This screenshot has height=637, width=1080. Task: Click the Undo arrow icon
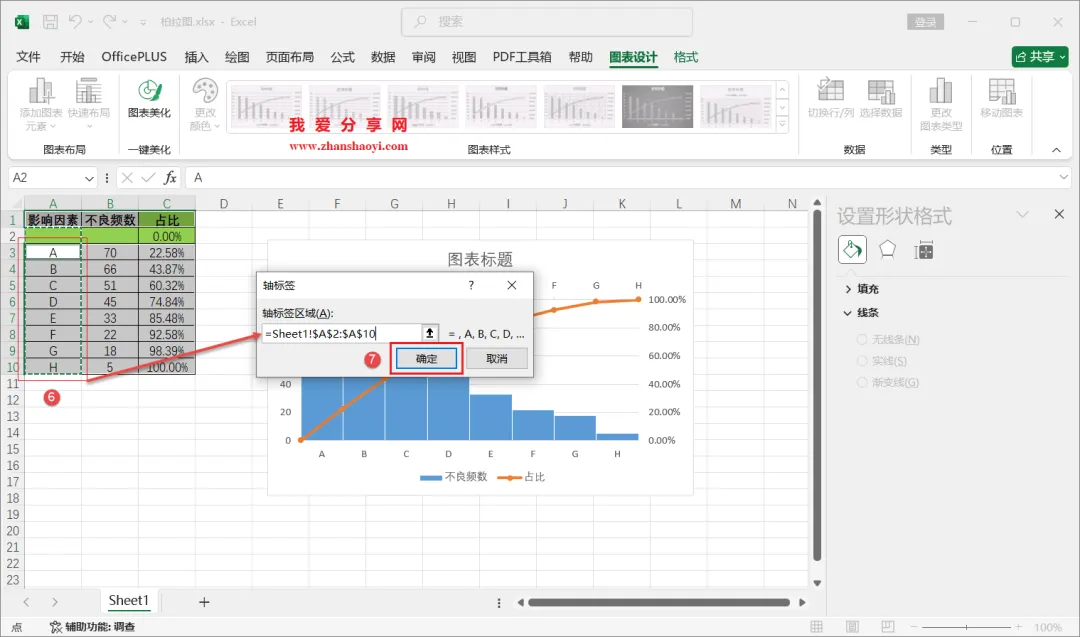click(x=75, y=22)
